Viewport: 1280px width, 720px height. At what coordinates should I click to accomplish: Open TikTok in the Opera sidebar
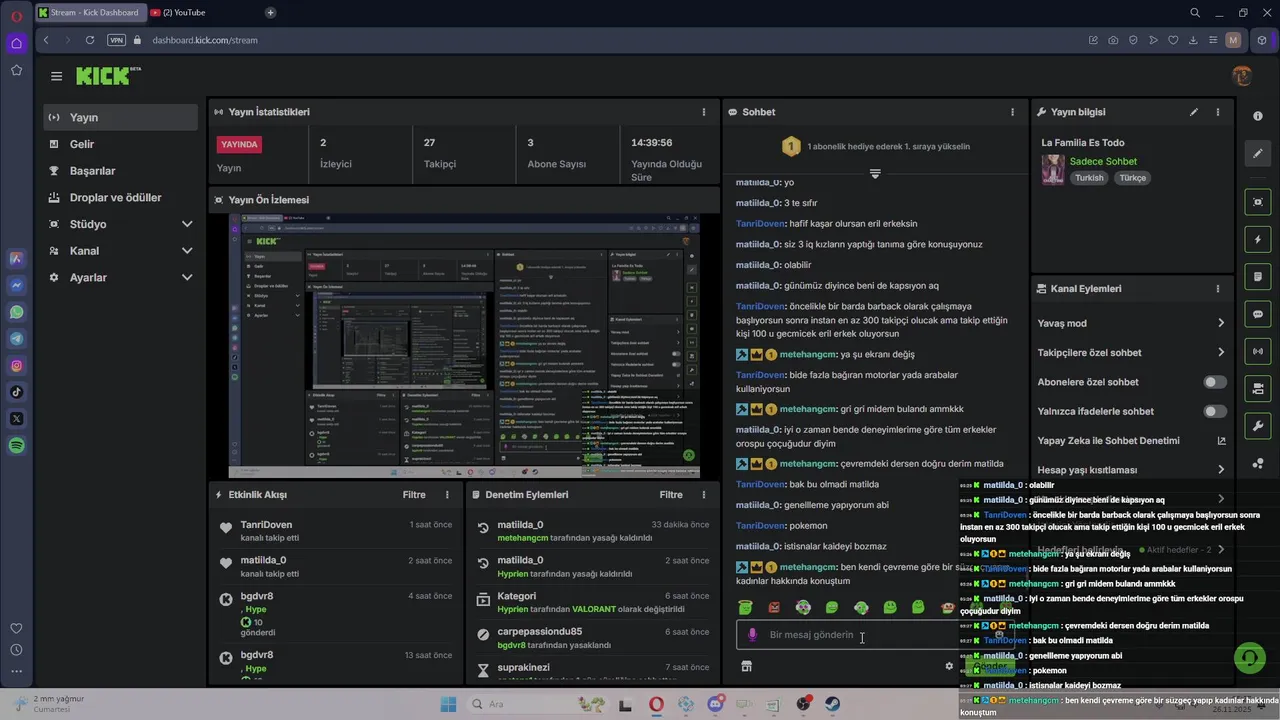[16, 392]
